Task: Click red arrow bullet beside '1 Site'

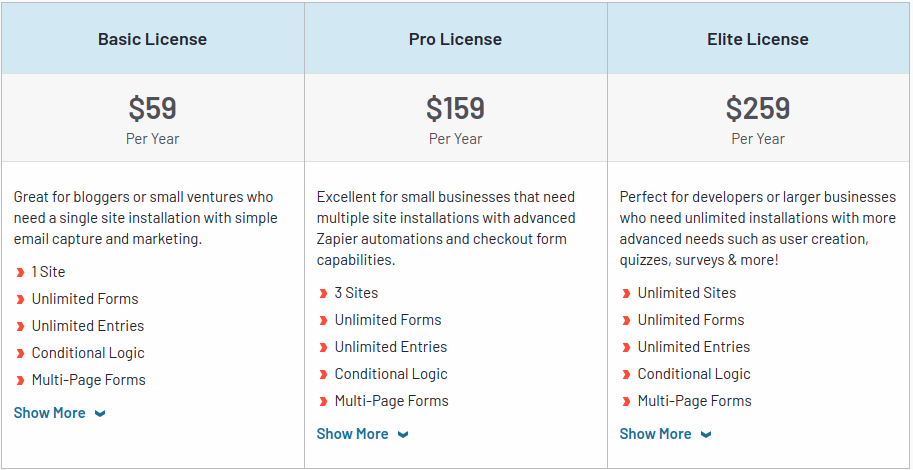Action: (21, 272)
